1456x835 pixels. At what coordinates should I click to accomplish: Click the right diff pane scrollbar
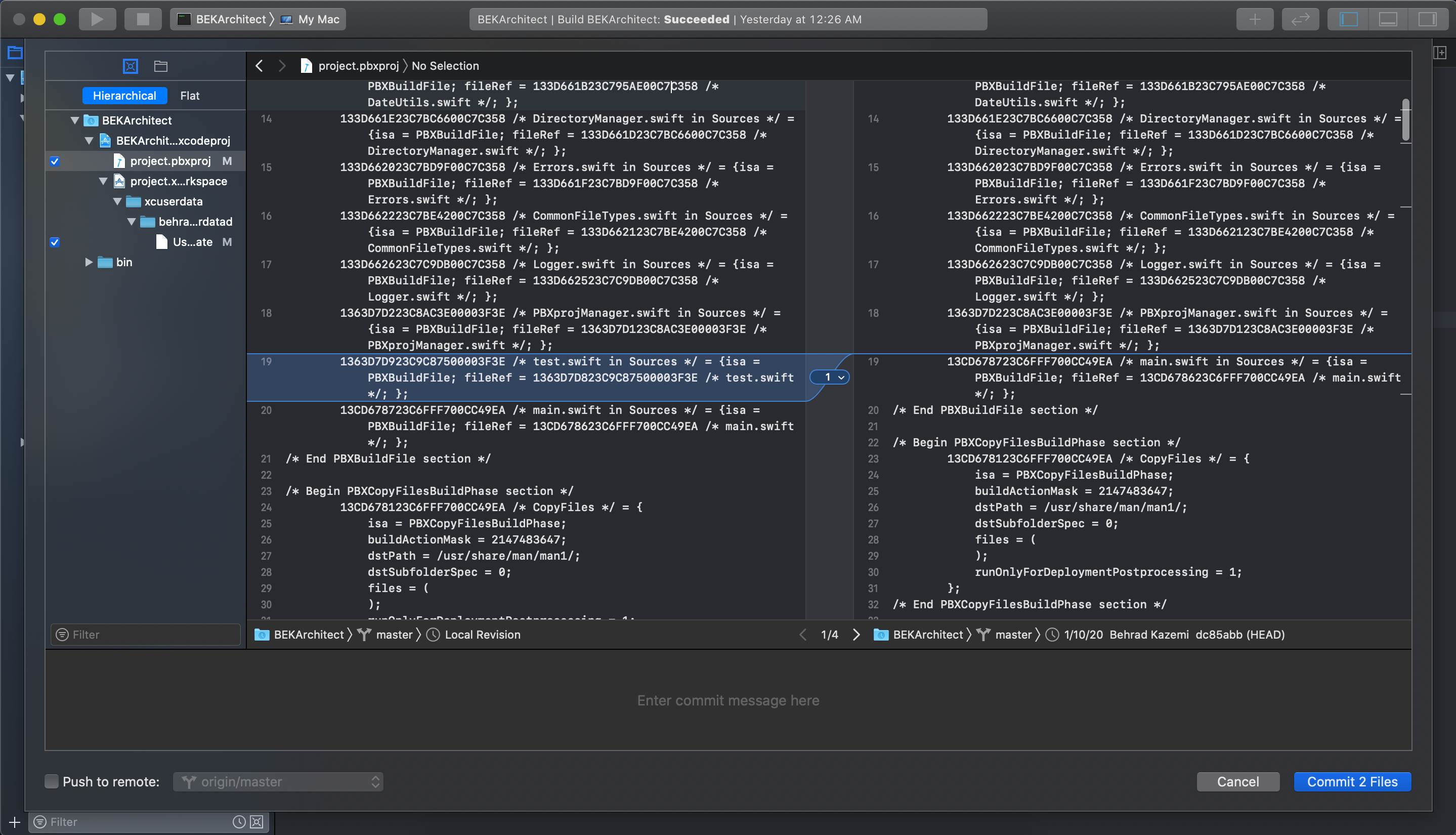point(1405,119)
